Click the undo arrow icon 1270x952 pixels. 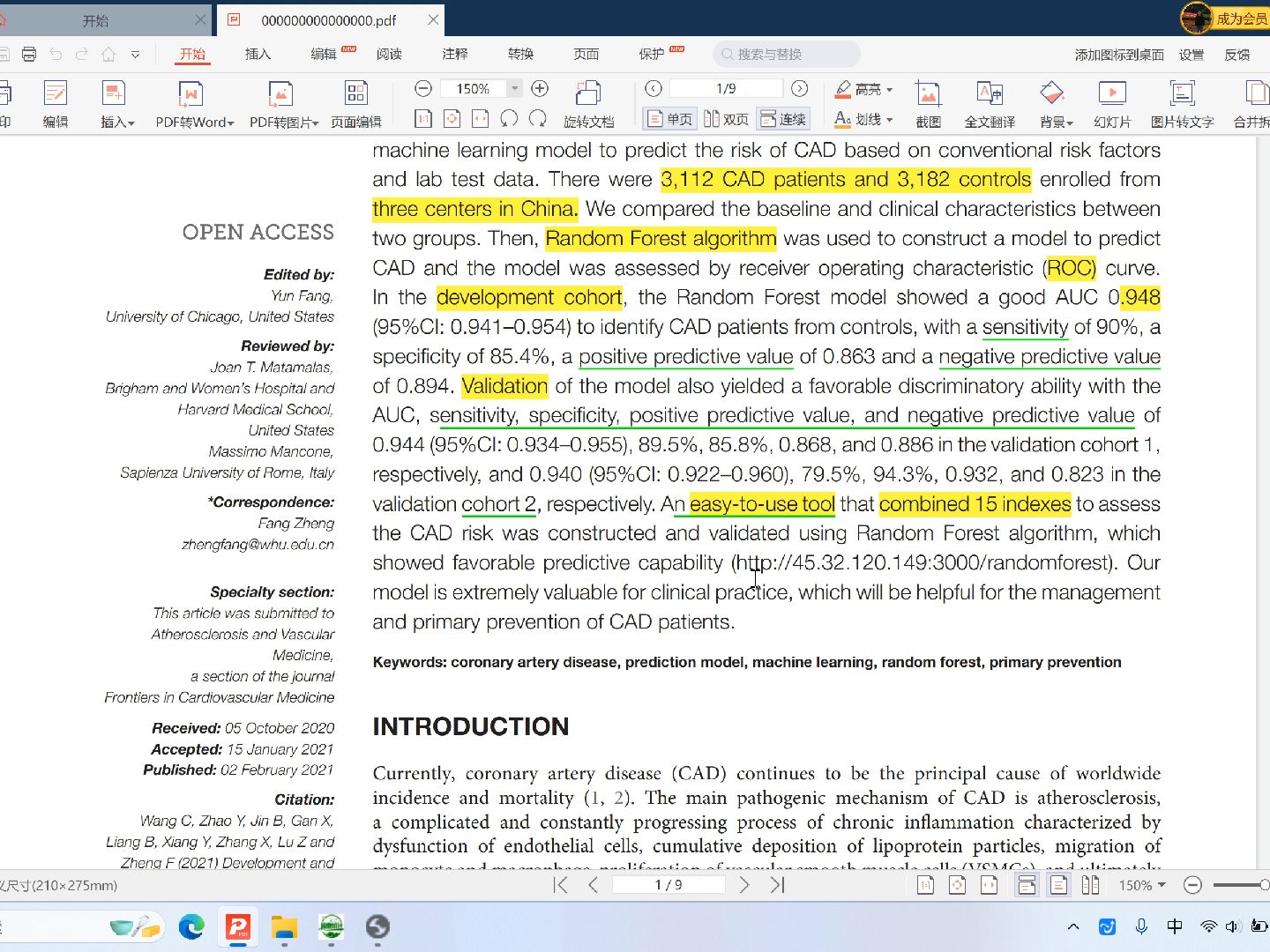pos(56,55)
